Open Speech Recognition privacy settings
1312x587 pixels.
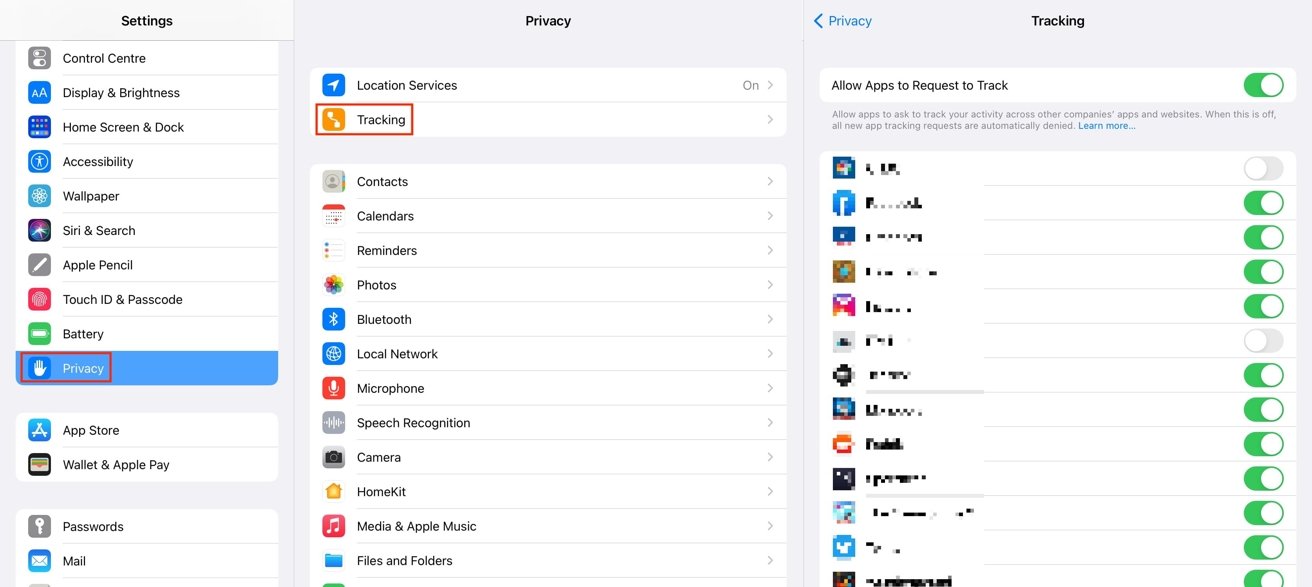click(x=548, y=423)
